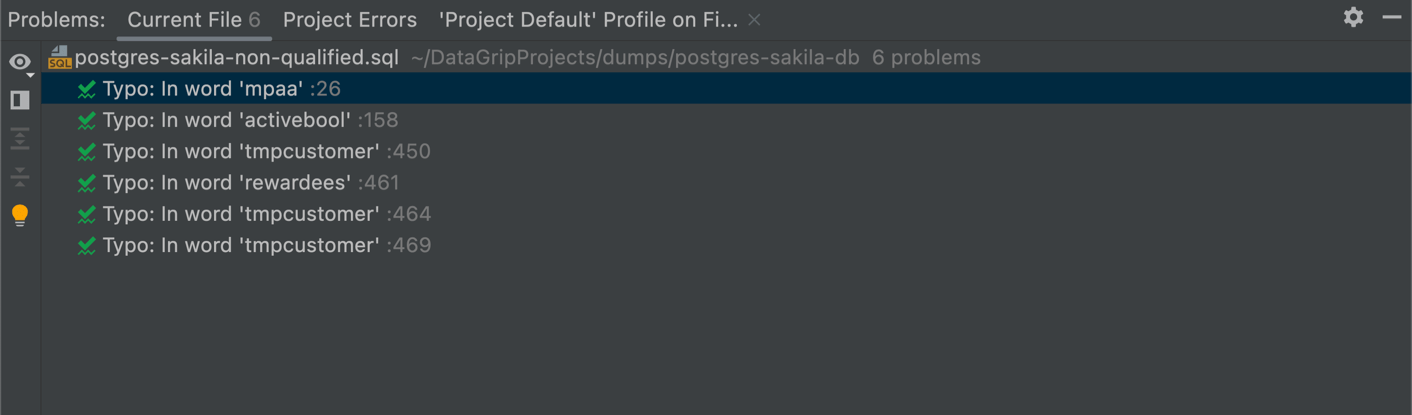Click the SQL file icon
The width and height of the screenshot is (1412, 415).
(x=60, y=58)
